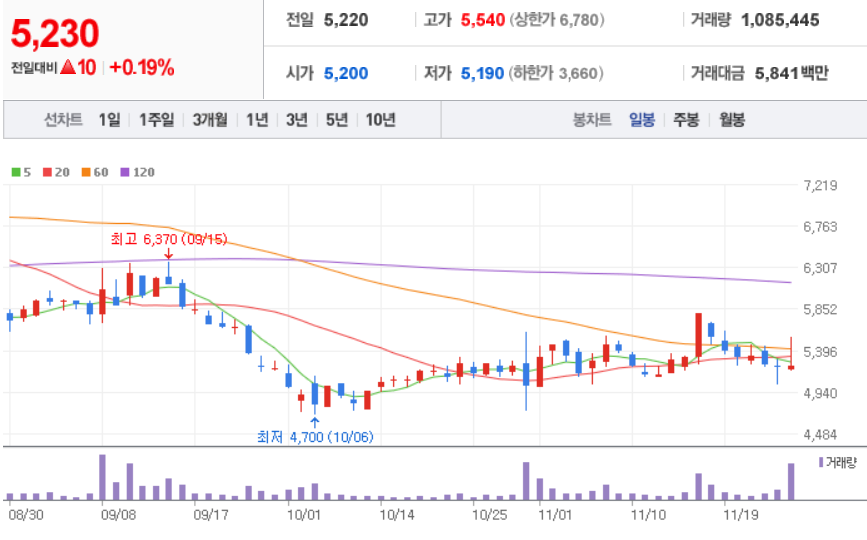Click the +0.19% change percentage
The image size is (867, 540).
(x=142, y=67)
